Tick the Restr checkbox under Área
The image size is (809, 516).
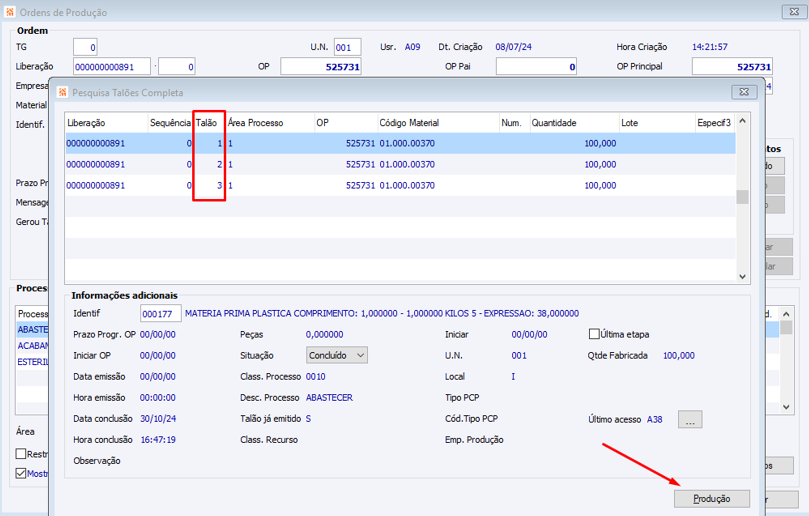[21, 454]
